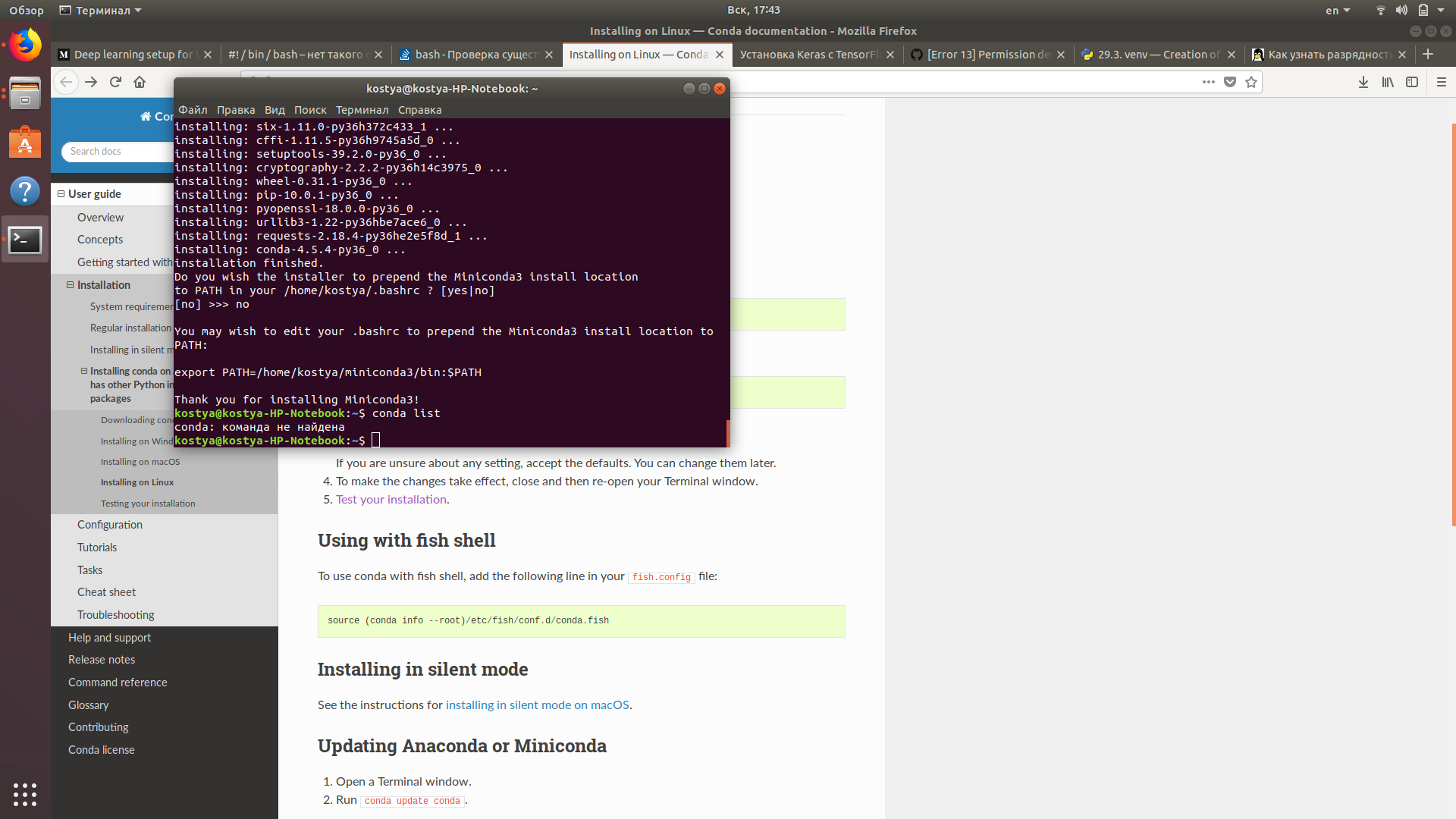Open the Терминал app menu in top bar
1456x819 pixels.
point(101,10)
